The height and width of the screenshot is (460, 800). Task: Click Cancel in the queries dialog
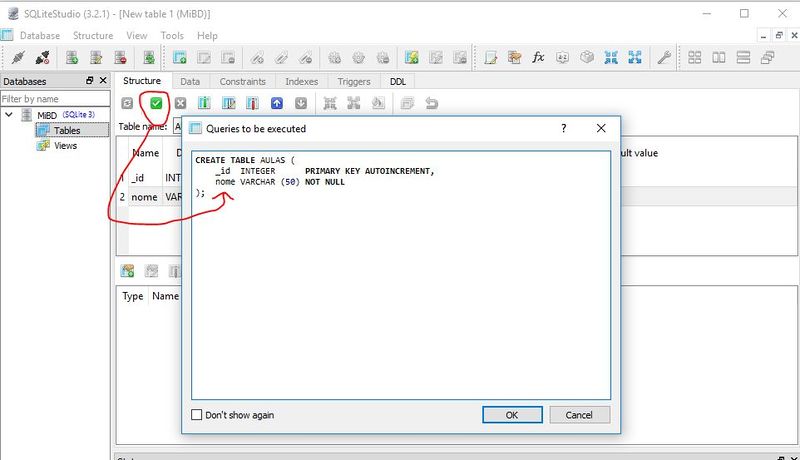(579, 415)
